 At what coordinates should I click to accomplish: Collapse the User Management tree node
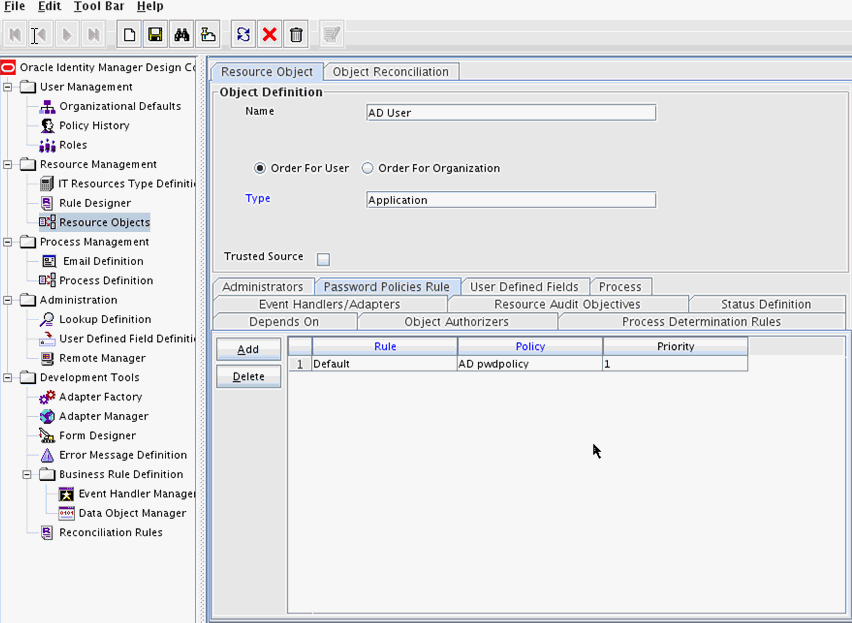[9, 87]
